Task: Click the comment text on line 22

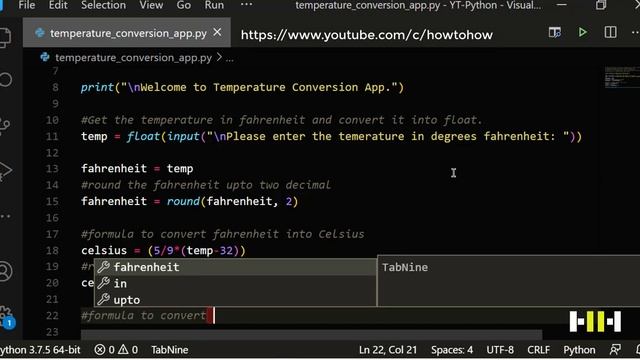Action: (144, 316)
